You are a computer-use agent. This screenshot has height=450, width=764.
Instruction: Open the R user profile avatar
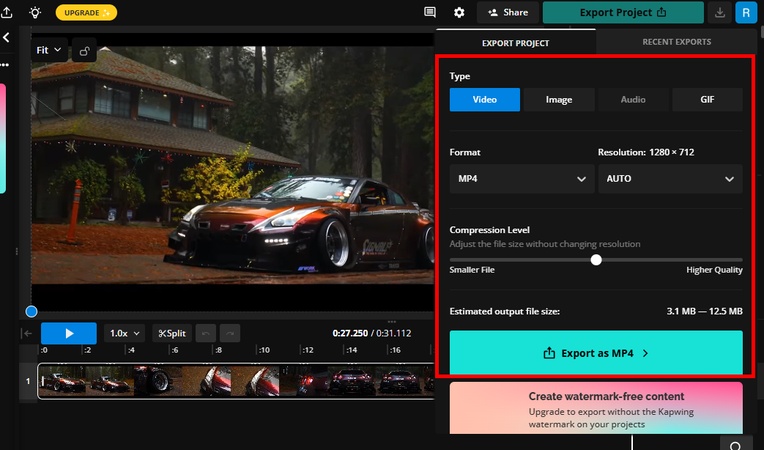pos(746,13)
